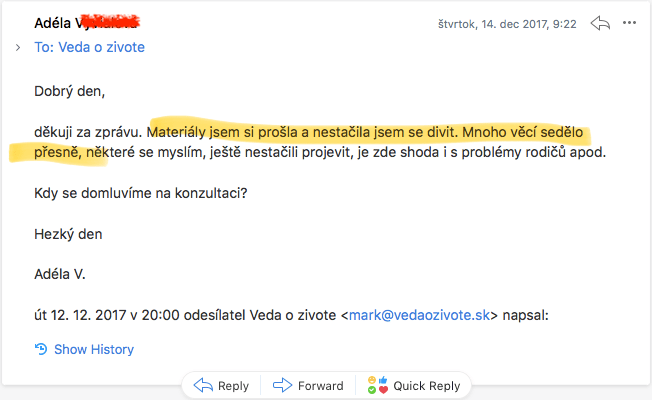Open the mark@vedaozivote.sk email link
The height and width of the screenshot is (400, 652).
[418, 314]
